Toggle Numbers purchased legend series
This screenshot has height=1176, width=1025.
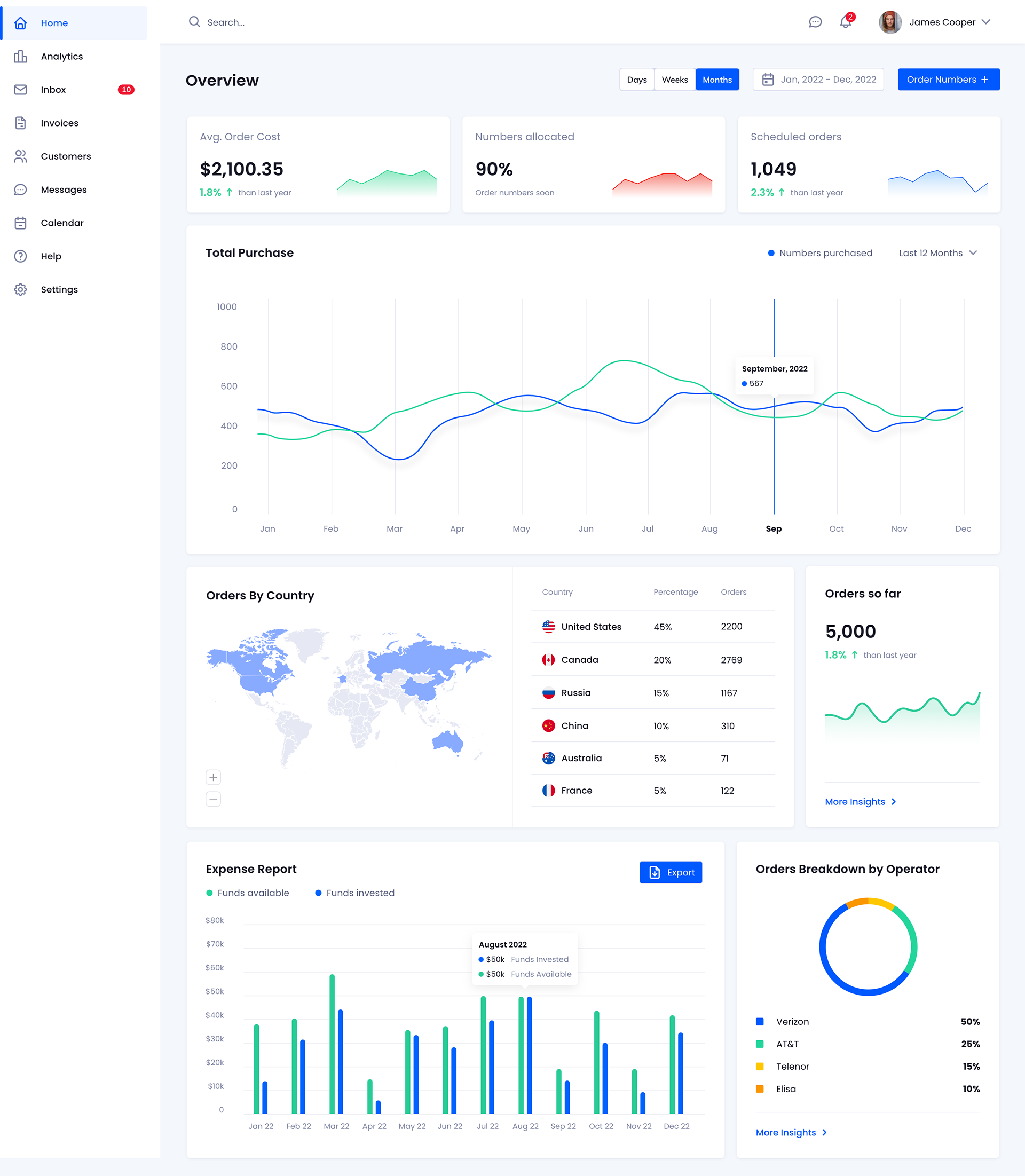point(819,253)
